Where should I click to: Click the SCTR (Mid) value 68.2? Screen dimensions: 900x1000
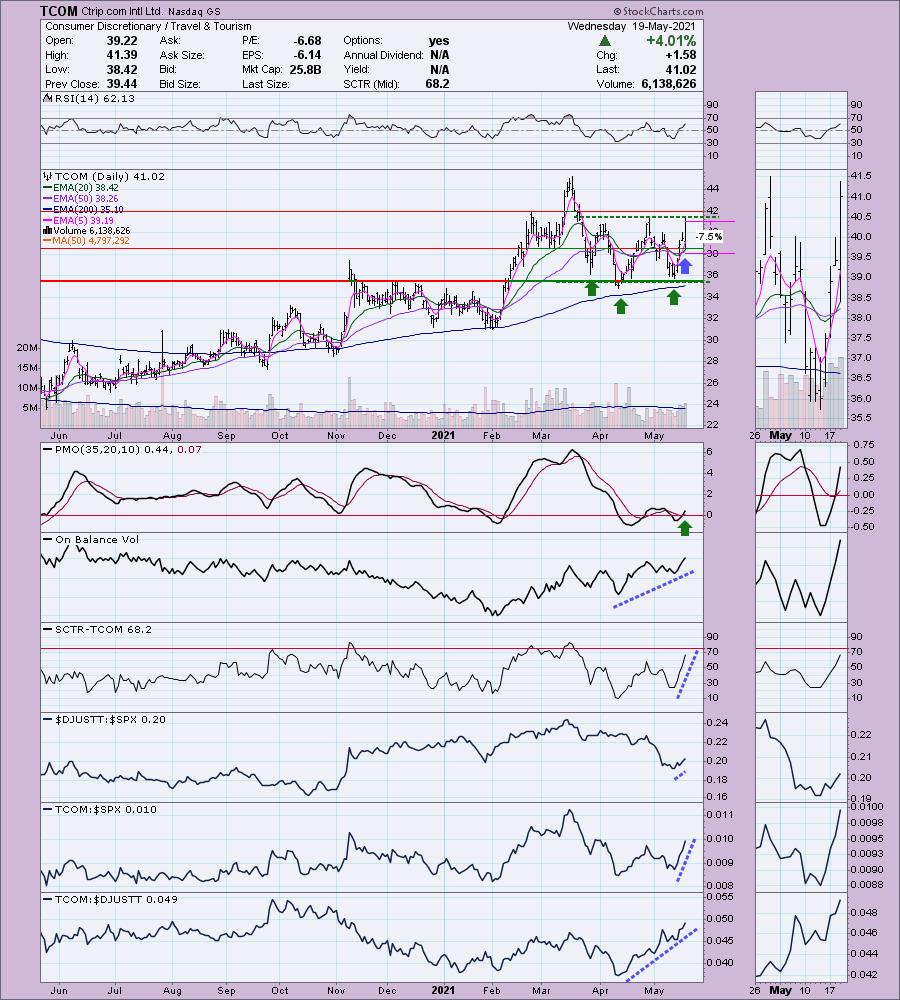tap(437, 84)
